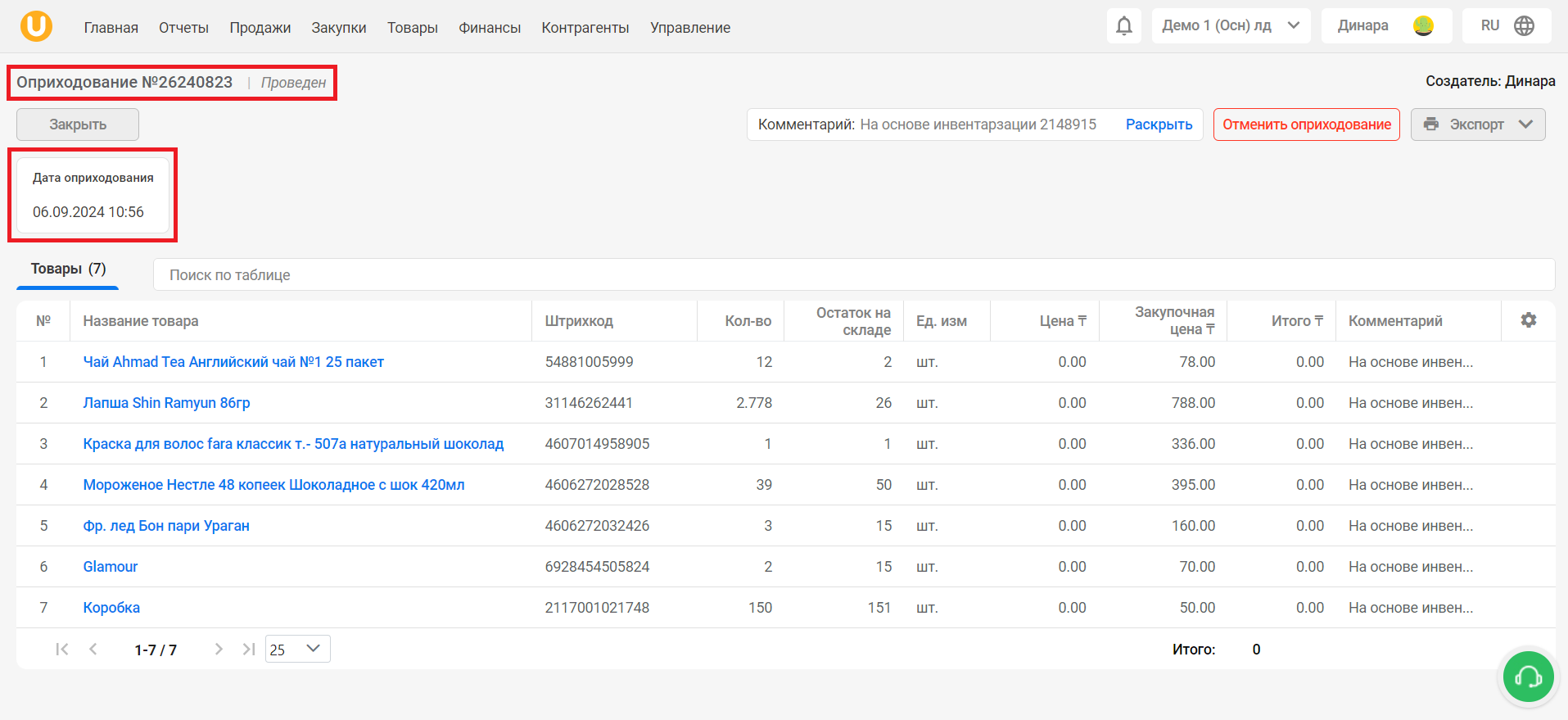Open the support chat headset icon
This screenshot has width=1568, height=720.
(1528, 677)
